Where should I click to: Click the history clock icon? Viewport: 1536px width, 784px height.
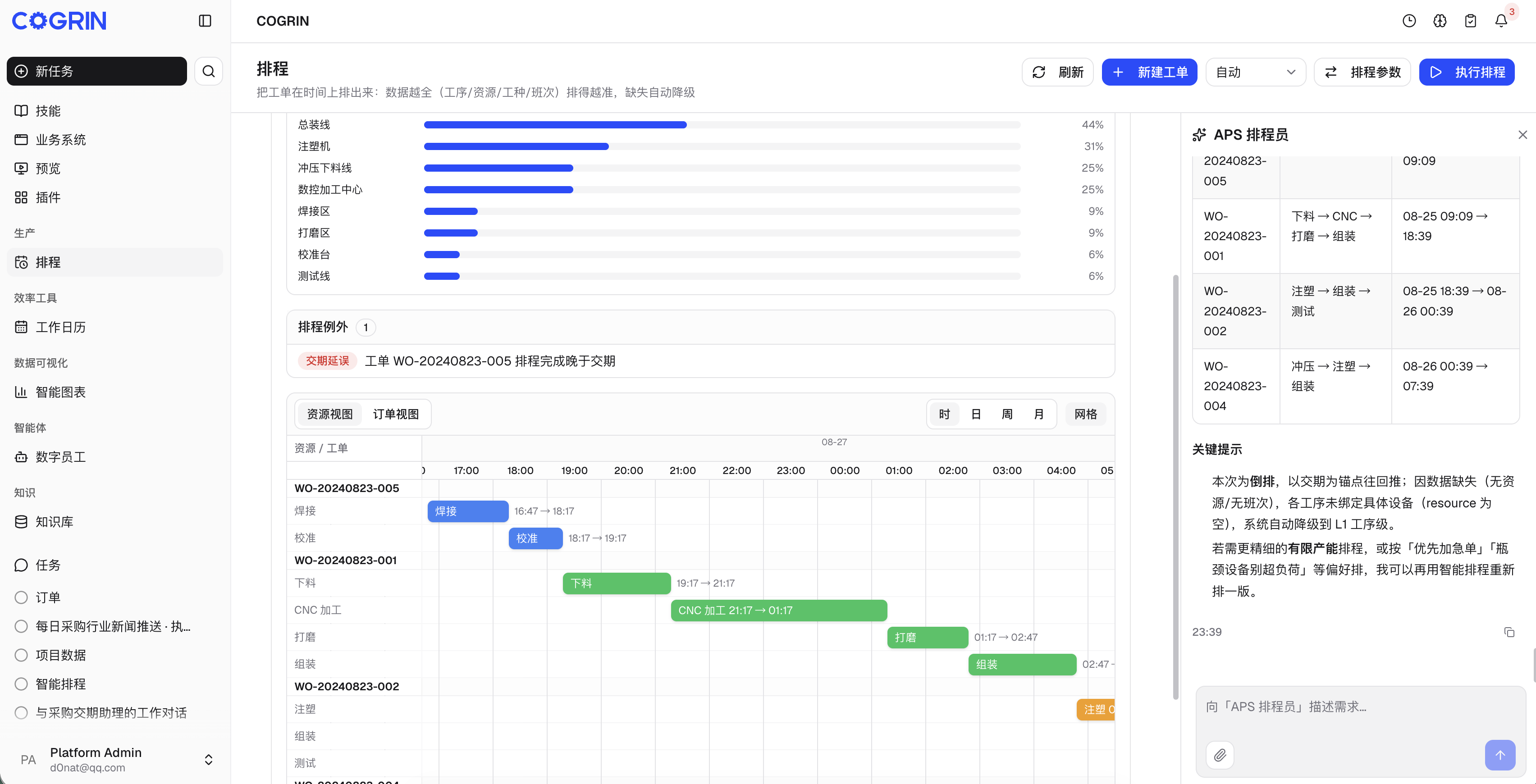[1408, 21]
